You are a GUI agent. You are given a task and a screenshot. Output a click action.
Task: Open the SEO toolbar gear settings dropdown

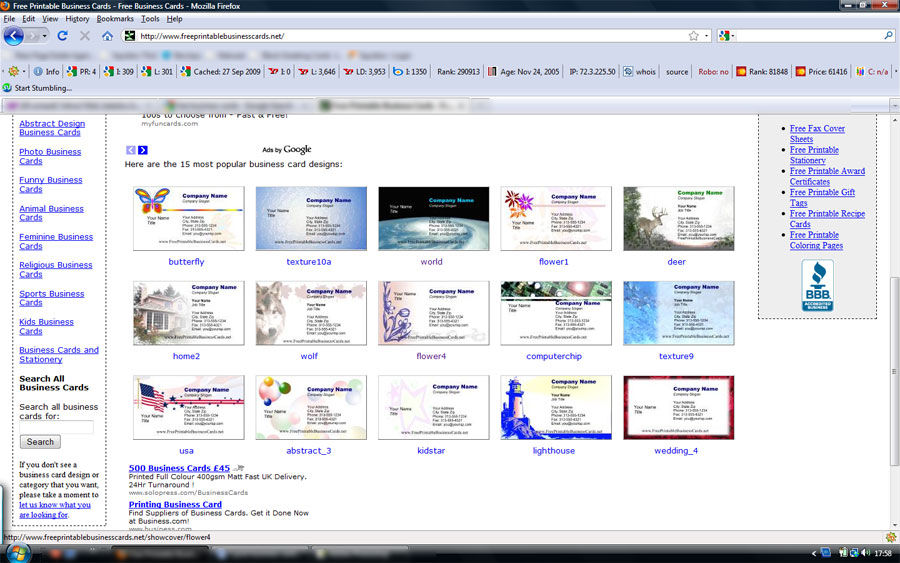[16, 72]
